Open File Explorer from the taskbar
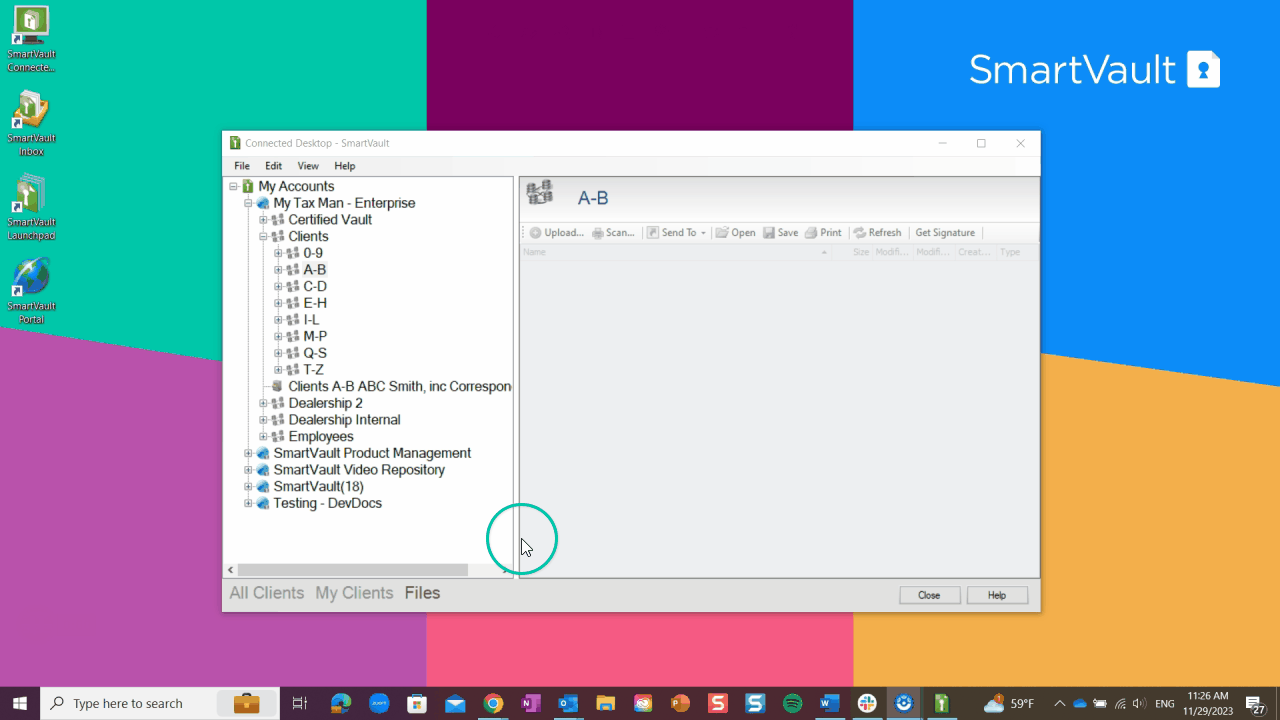Viewport: 1280px width, 720px height. pyautogui.click(x=605, y=703)
